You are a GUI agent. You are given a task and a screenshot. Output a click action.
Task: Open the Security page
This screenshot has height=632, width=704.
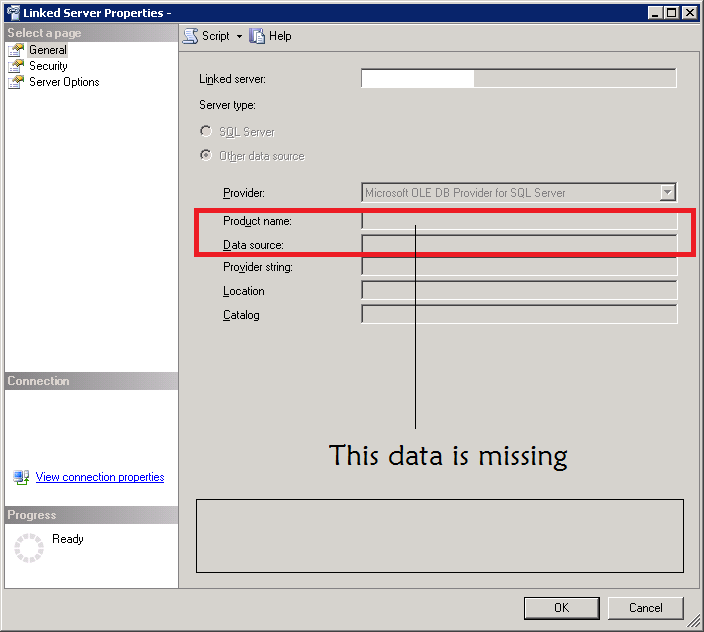(x=48, y=66)
